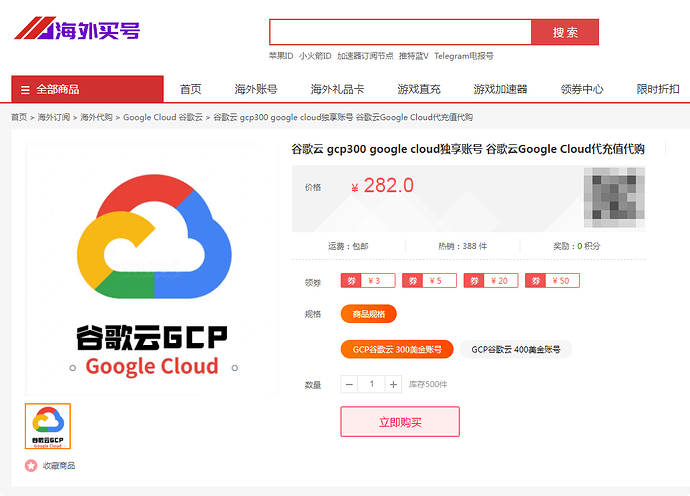Open the 游戏直充 navigation item
Viewport: 690px width, 496px height.
(419, 89)
